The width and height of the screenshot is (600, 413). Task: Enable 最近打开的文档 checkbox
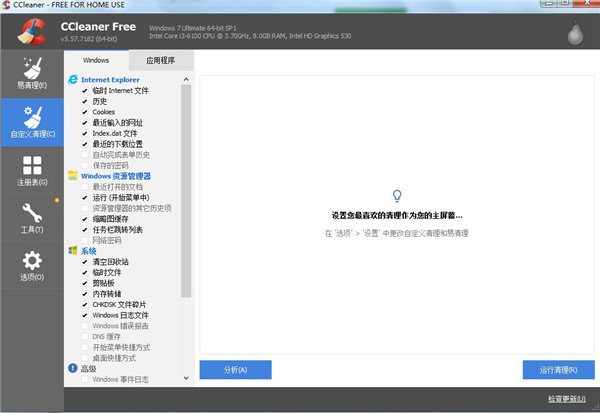click(85, 187)
